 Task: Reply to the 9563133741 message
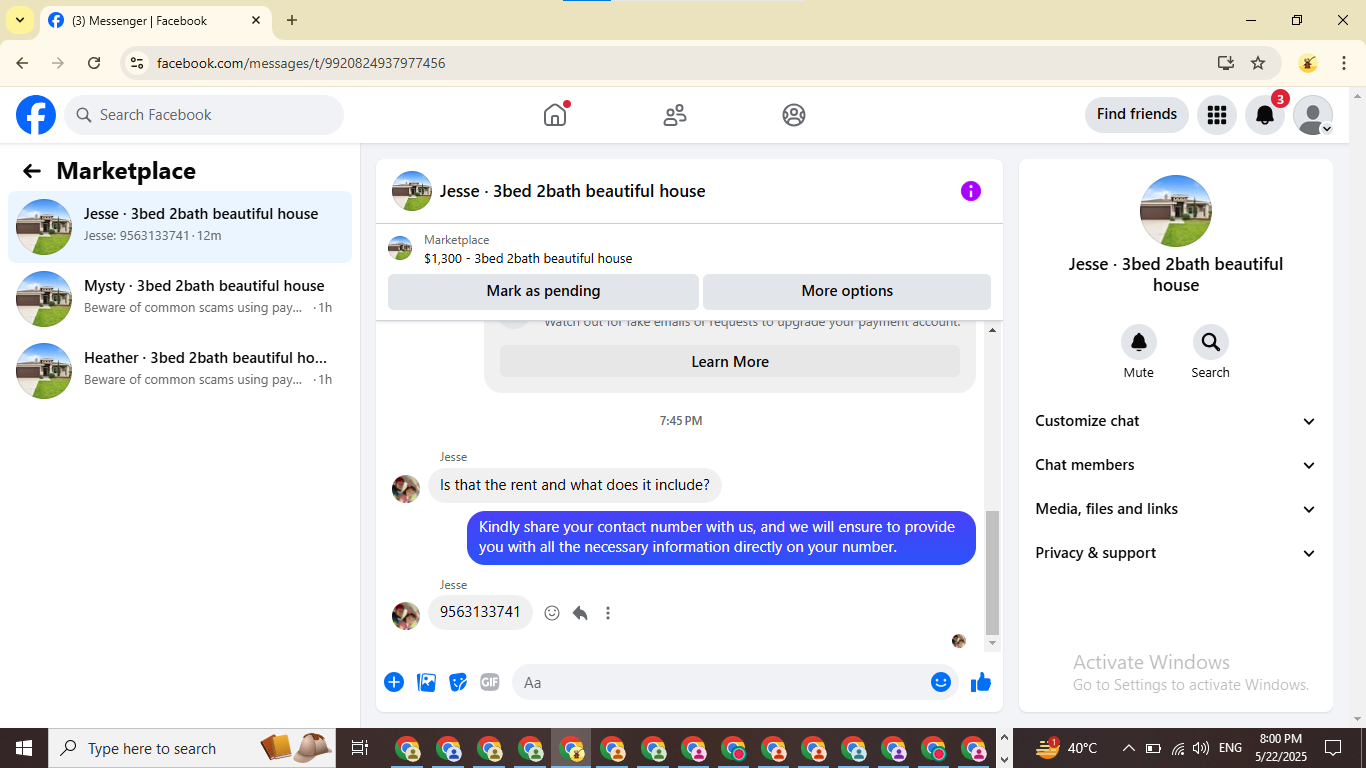point(580,613)
